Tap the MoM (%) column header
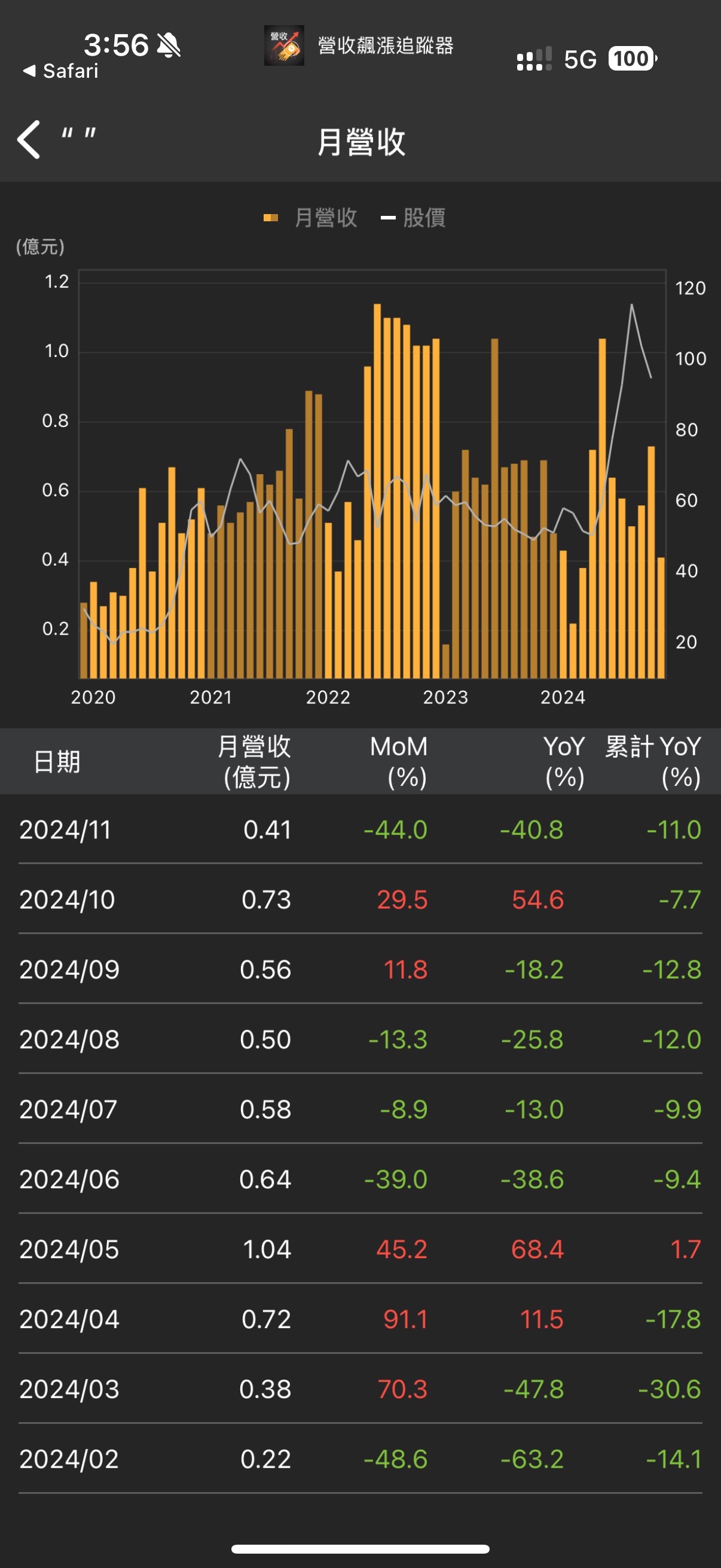This screenshot has height=1568, width=721. click(x=399, y=761)
